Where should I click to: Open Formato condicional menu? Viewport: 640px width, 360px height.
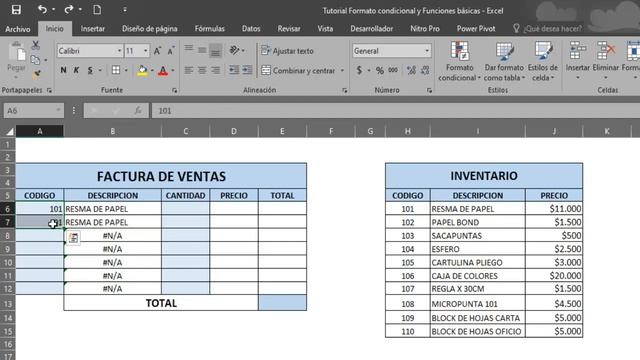460,61
